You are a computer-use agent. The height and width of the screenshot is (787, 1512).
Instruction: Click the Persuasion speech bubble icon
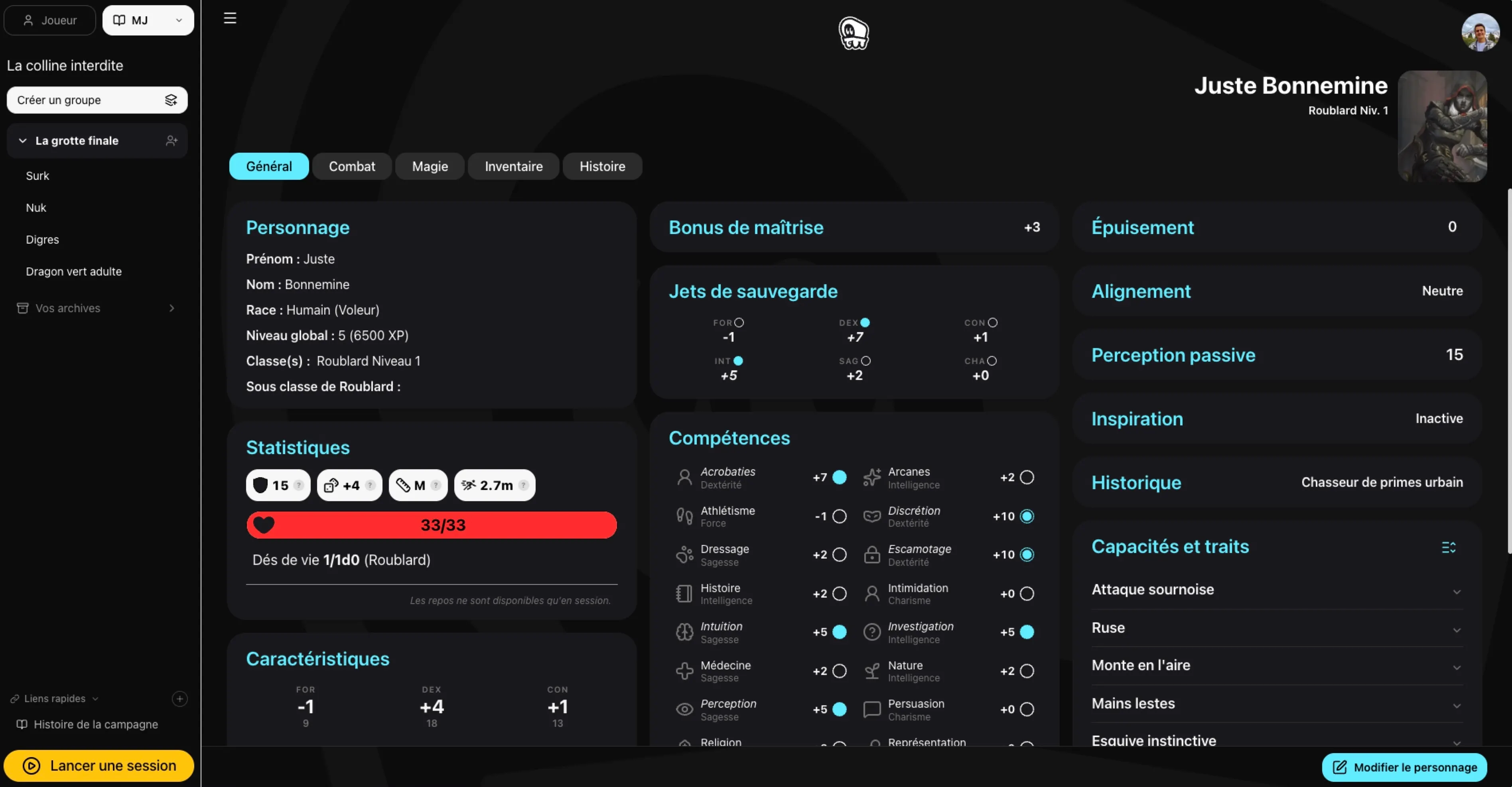[x=872, y=710]
